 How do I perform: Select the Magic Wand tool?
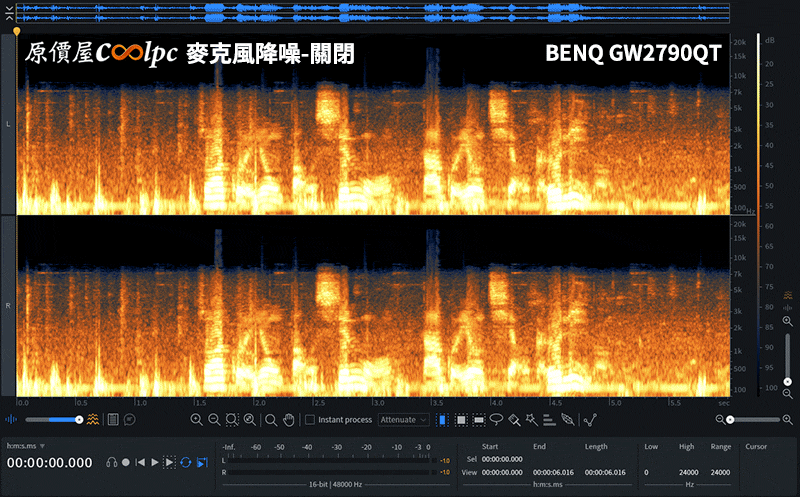(x=532, y=420)
